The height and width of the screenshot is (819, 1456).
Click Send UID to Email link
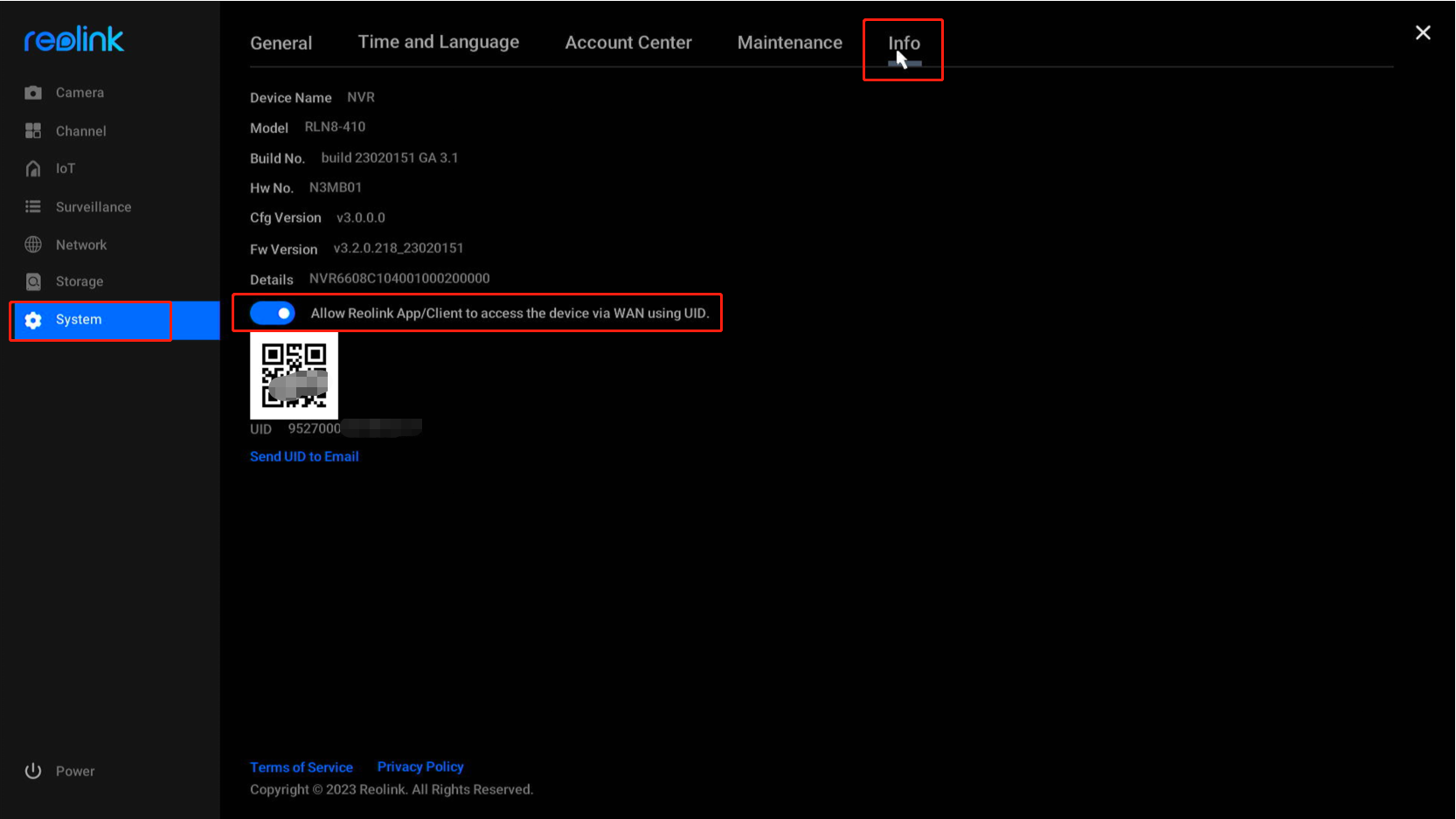304,456
